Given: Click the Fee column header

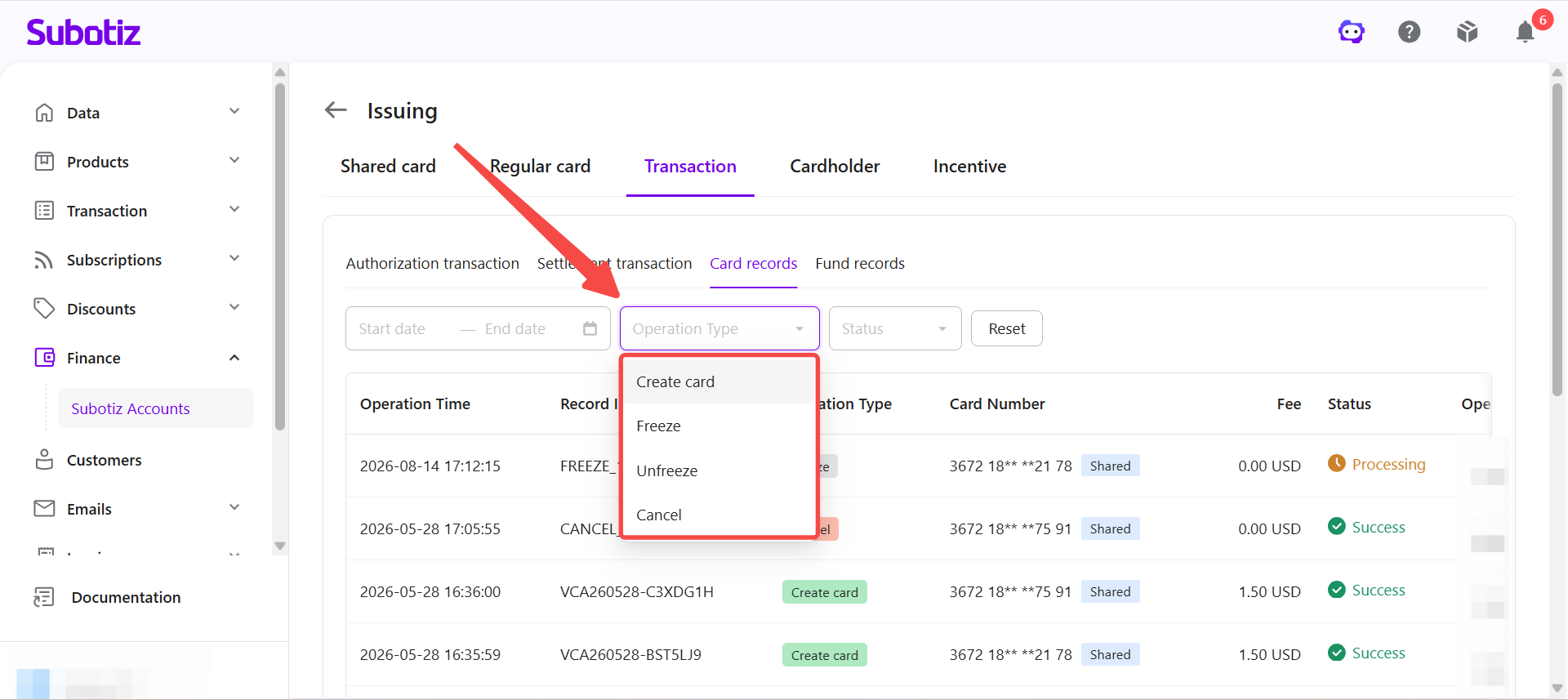Looking at the screenshot, I should click(1289, 404).
